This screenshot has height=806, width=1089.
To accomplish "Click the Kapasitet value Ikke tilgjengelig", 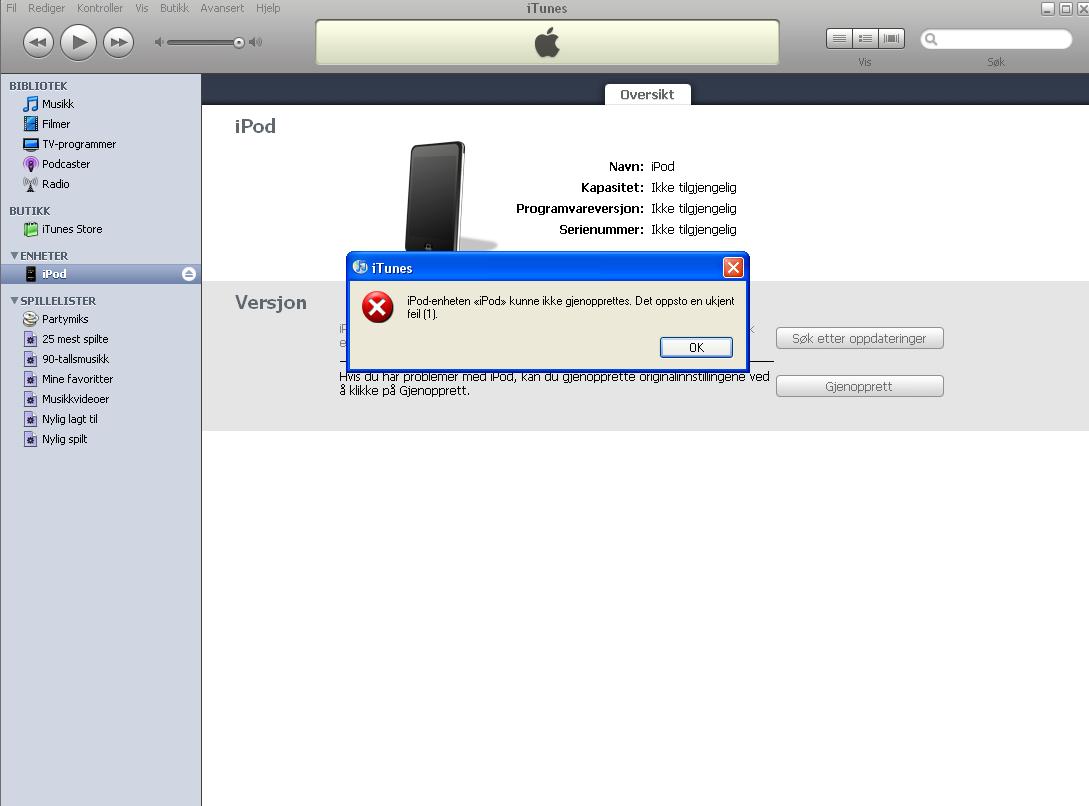I will [694, 187].
